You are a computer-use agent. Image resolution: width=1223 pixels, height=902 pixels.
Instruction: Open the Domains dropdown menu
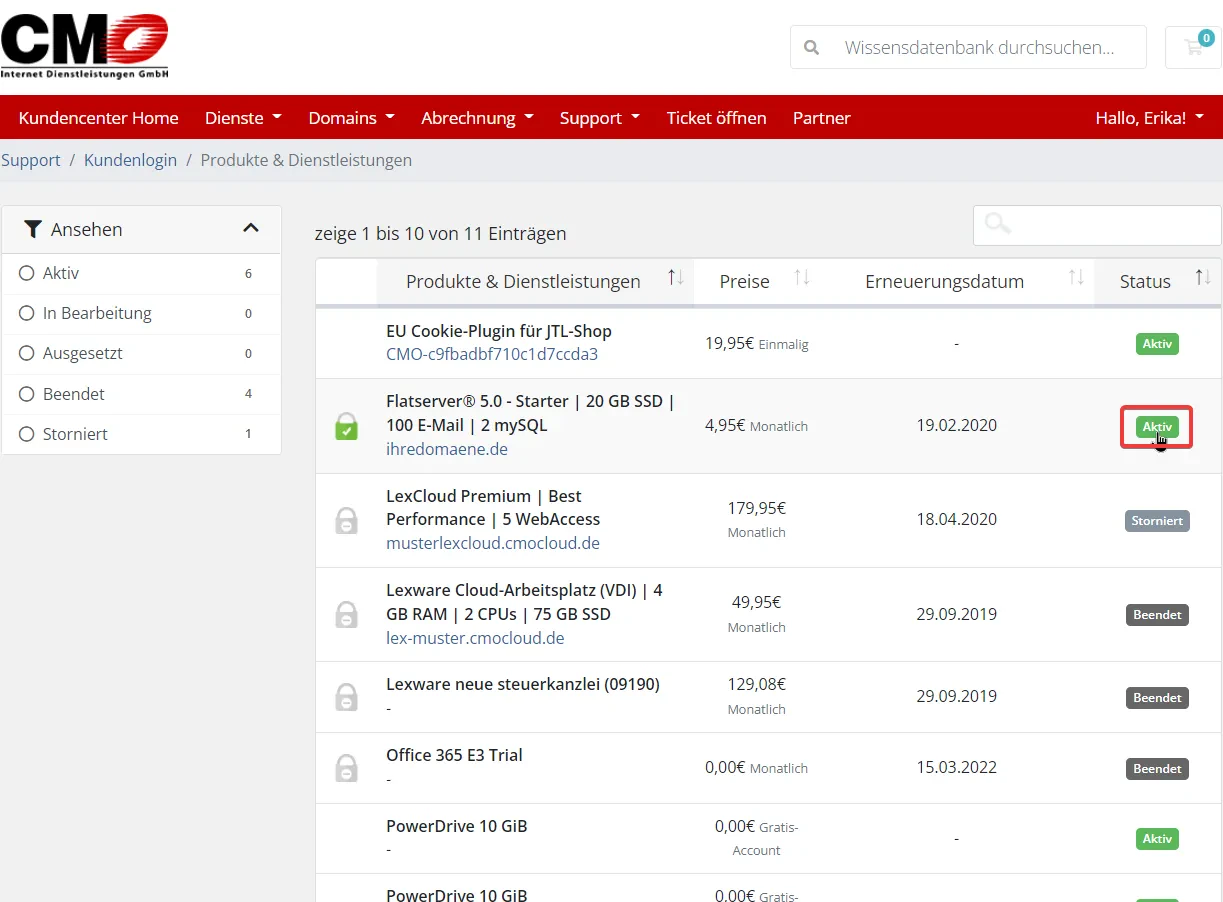(x=351, y=118)
